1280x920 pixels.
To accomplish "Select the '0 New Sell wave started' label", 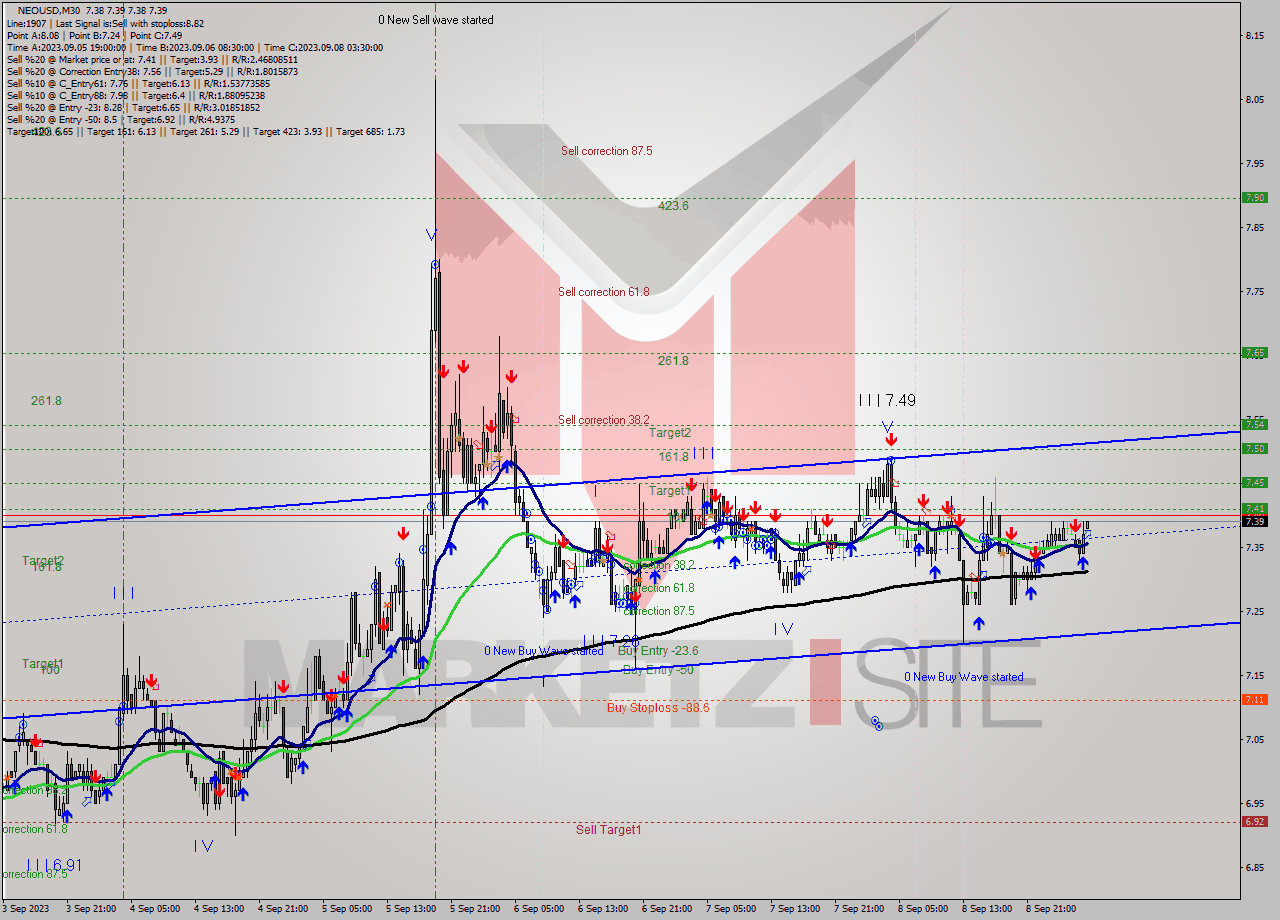I will (436, 20).
